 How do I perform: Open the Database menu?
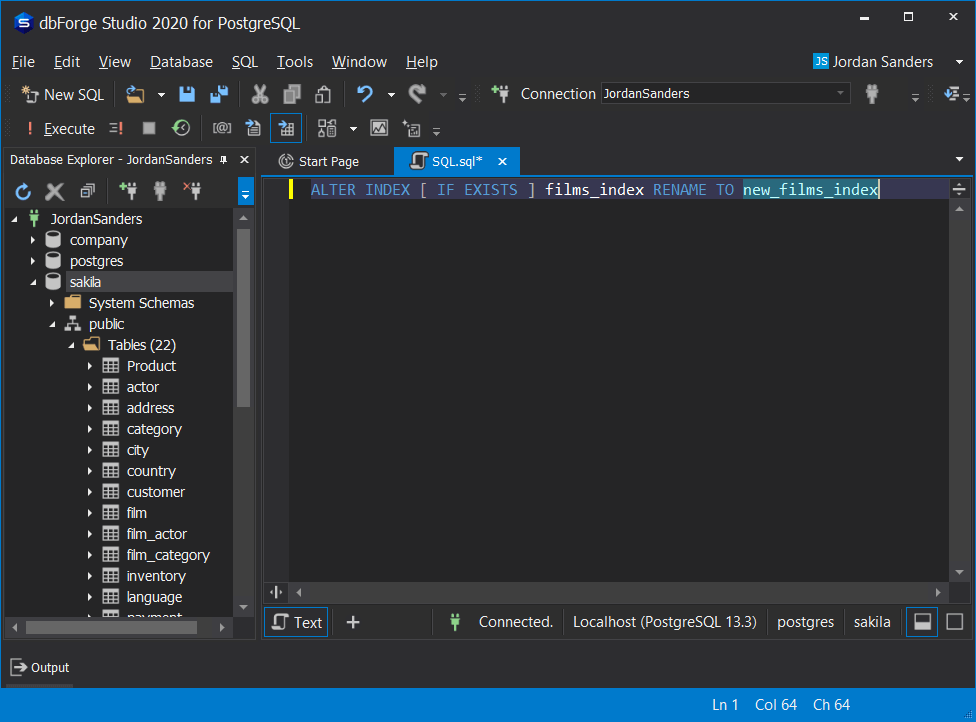pos(181,62)
